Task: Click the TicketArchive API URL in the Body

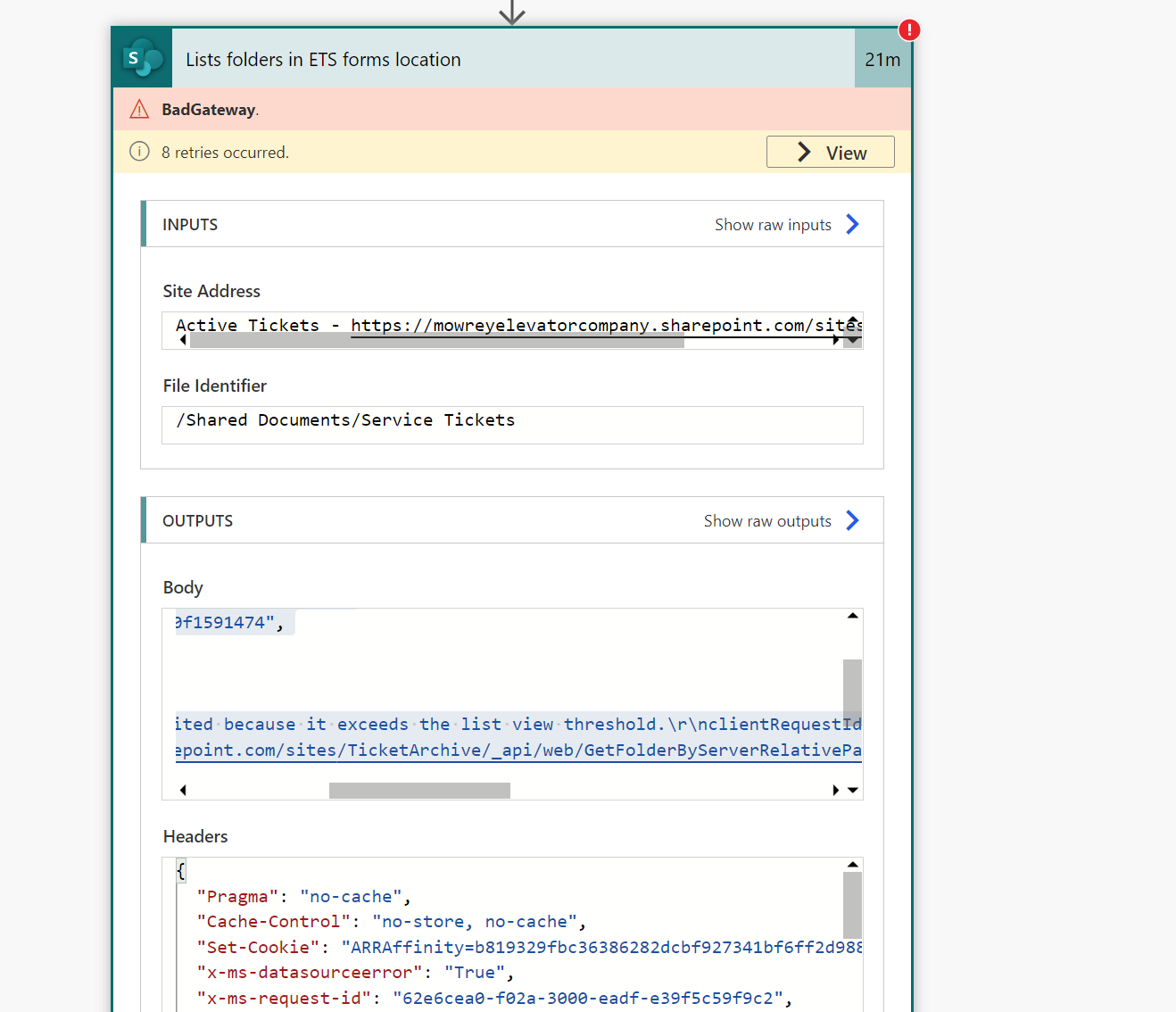Action: [518, 751]
